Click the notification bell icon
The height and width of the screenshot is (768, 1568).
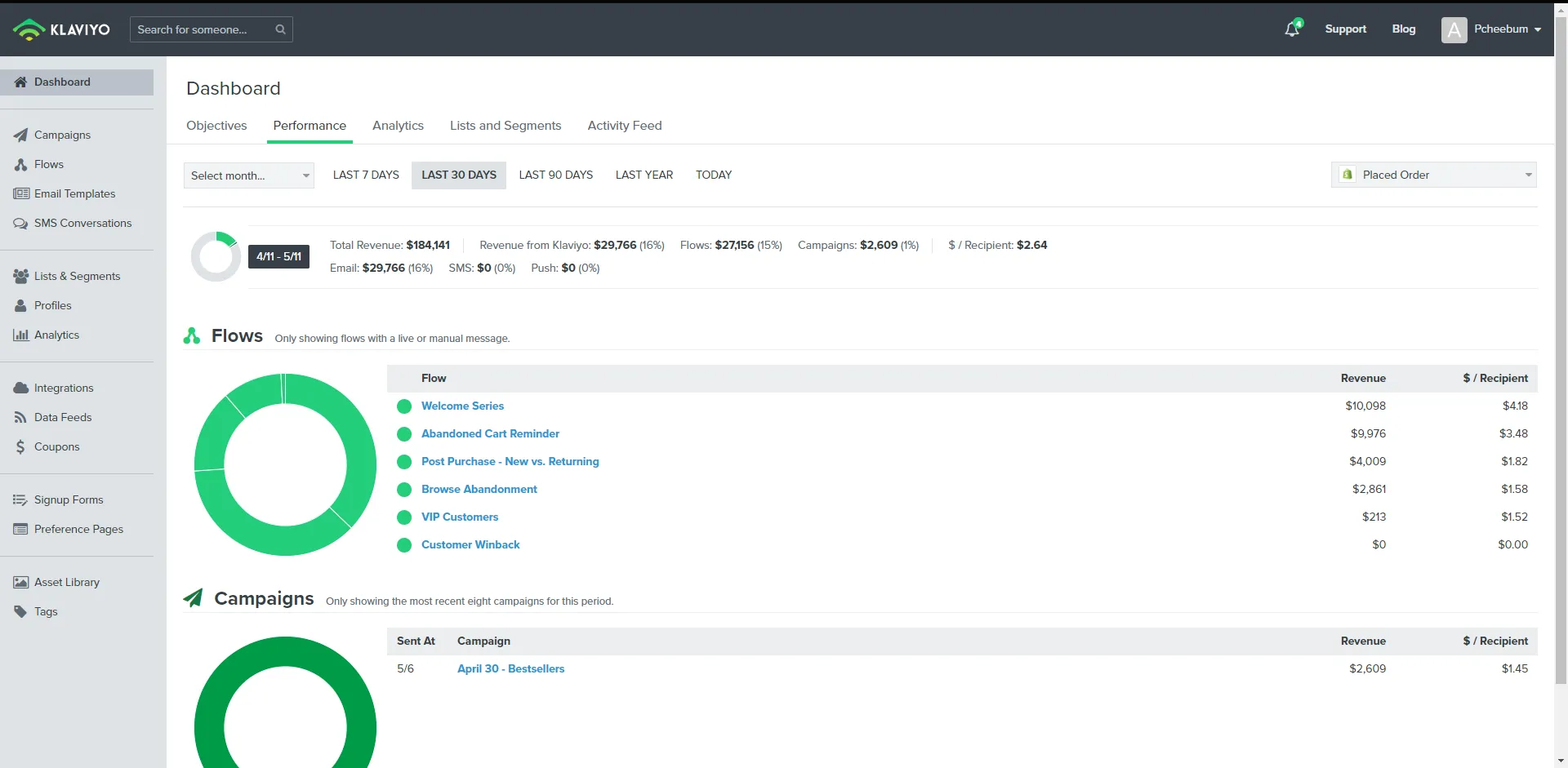(x=1292, y=29)
